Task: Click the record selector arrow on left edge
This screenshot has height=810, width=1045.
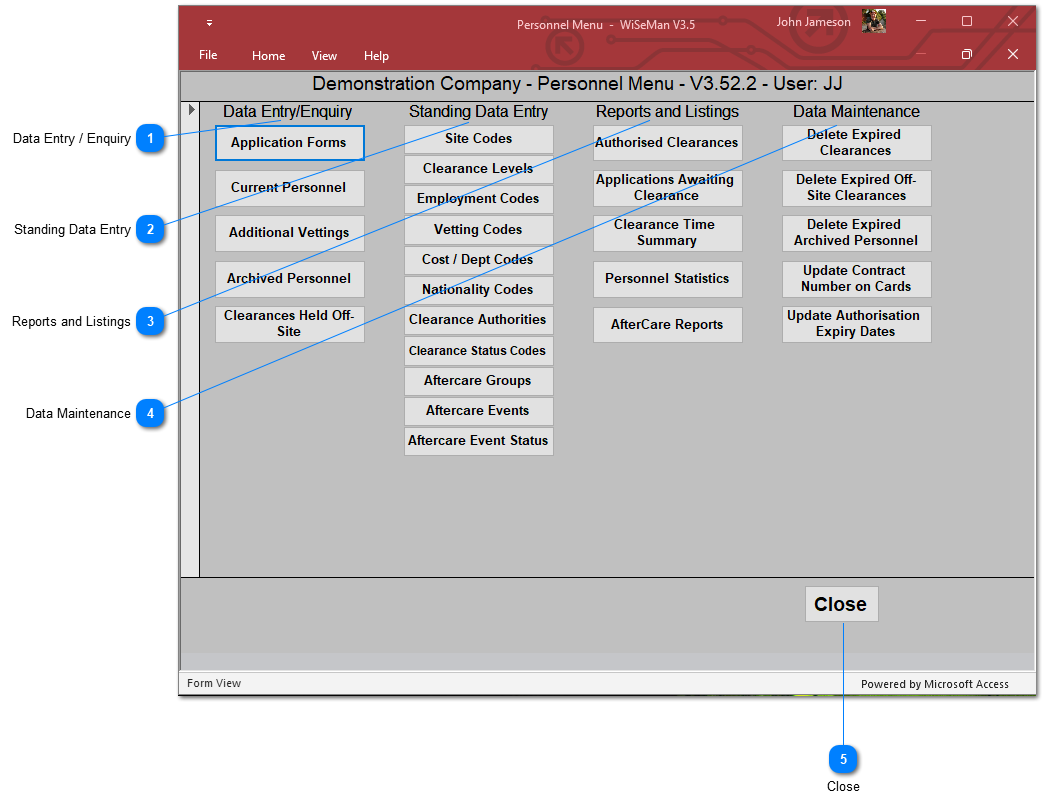Action: pyautogui.click(x=191, y=109)
